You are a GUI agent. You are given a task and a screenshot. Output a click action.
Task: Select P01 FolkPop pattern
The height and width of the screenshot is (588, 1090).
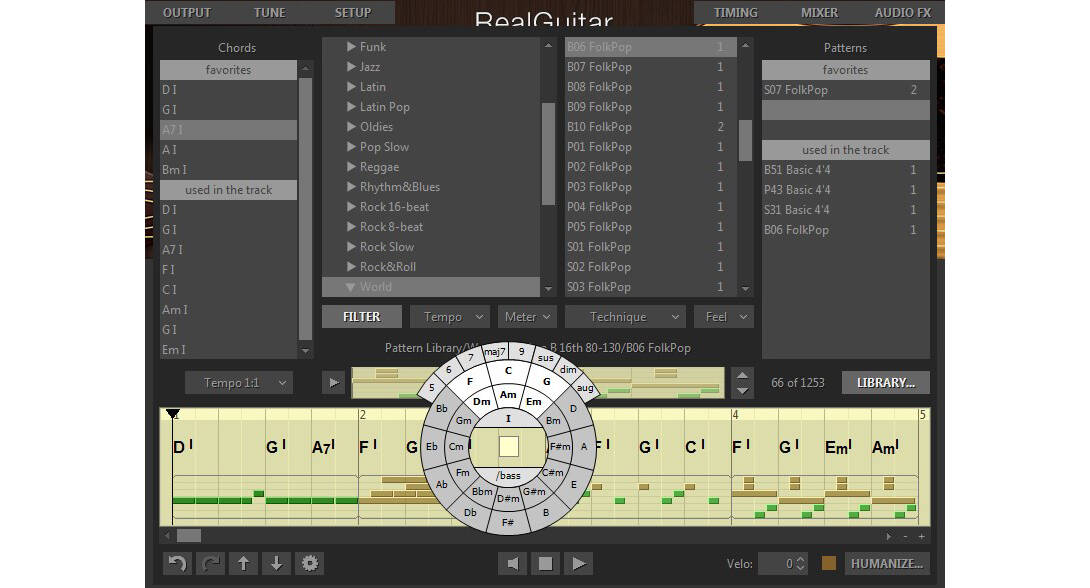tap(651, 147)
